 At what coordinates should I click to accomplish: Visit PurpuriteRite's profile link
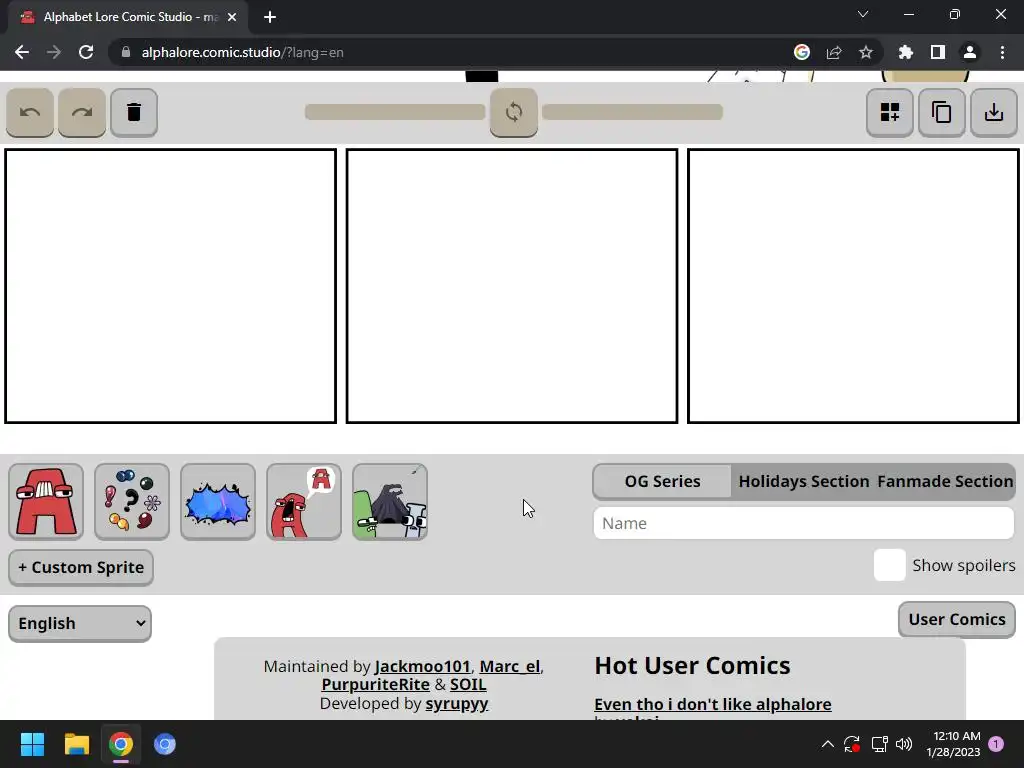pyautogui.click(x=376, y=684)
